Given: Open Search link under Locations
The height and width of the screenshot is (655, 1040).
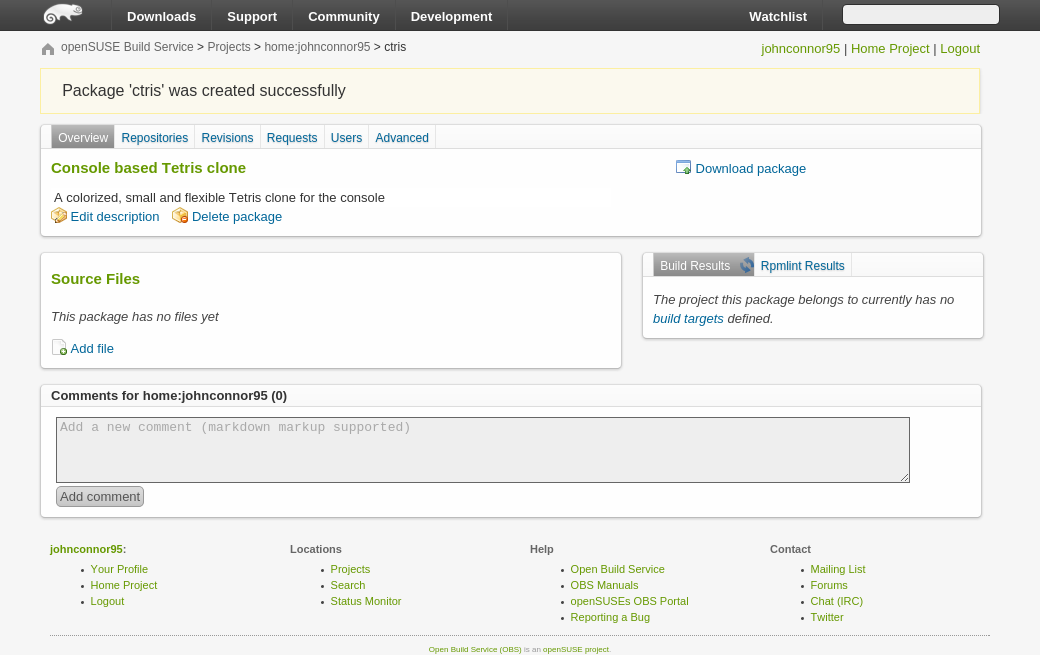Looking at the screenshot, I should click(x=348, y=585).
